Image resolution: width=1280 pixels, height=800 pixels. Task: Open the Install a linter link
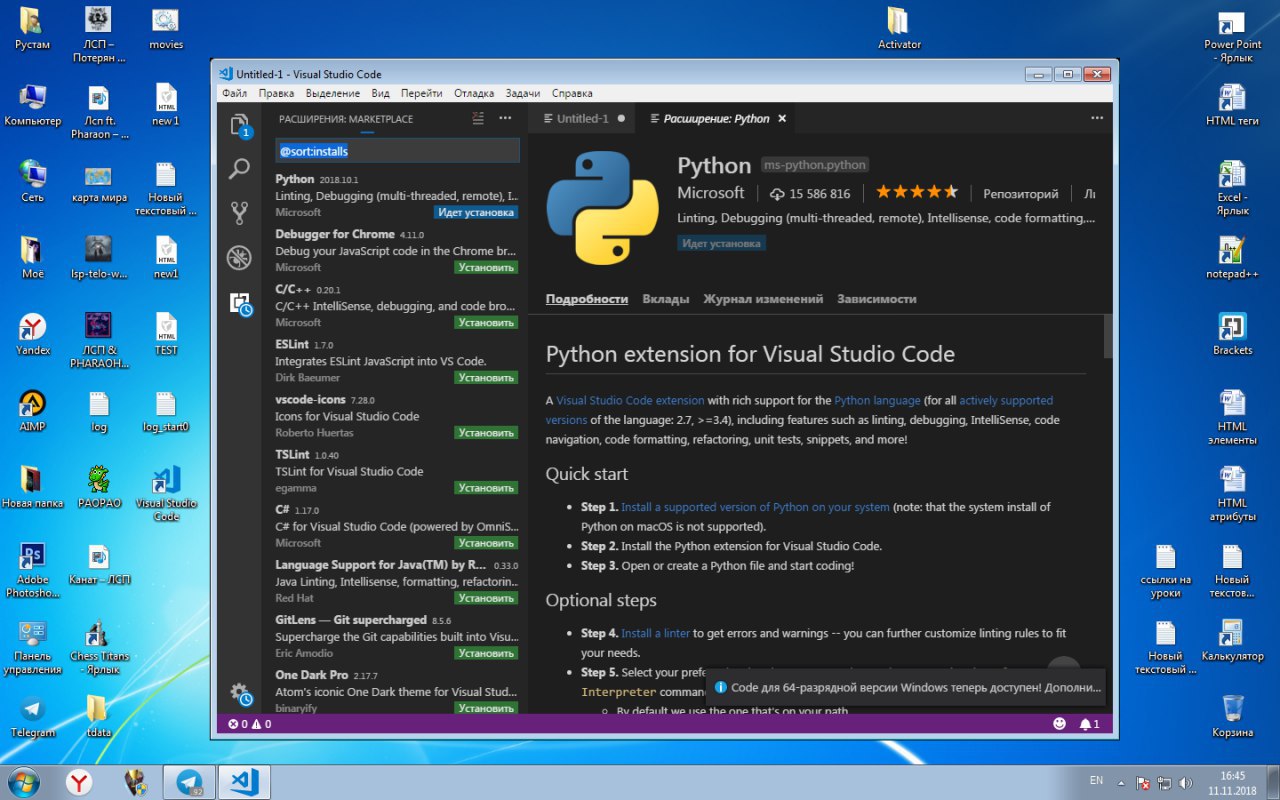point(655,633)
